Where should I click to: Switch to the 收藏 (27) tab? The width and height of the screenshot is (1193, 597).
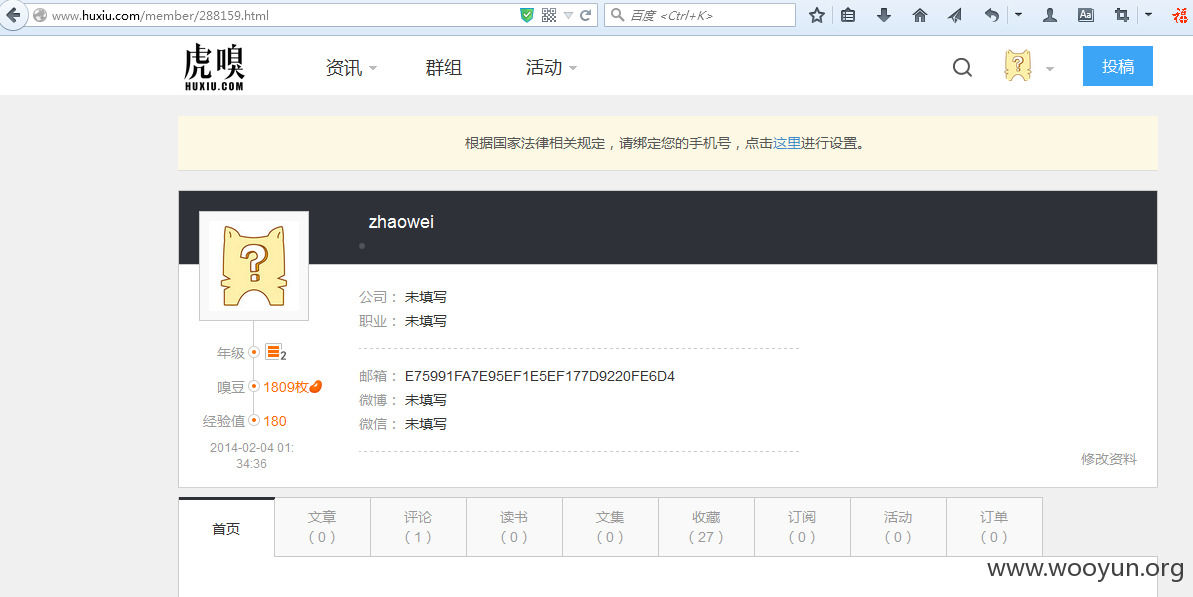click(x=706, y=527)
